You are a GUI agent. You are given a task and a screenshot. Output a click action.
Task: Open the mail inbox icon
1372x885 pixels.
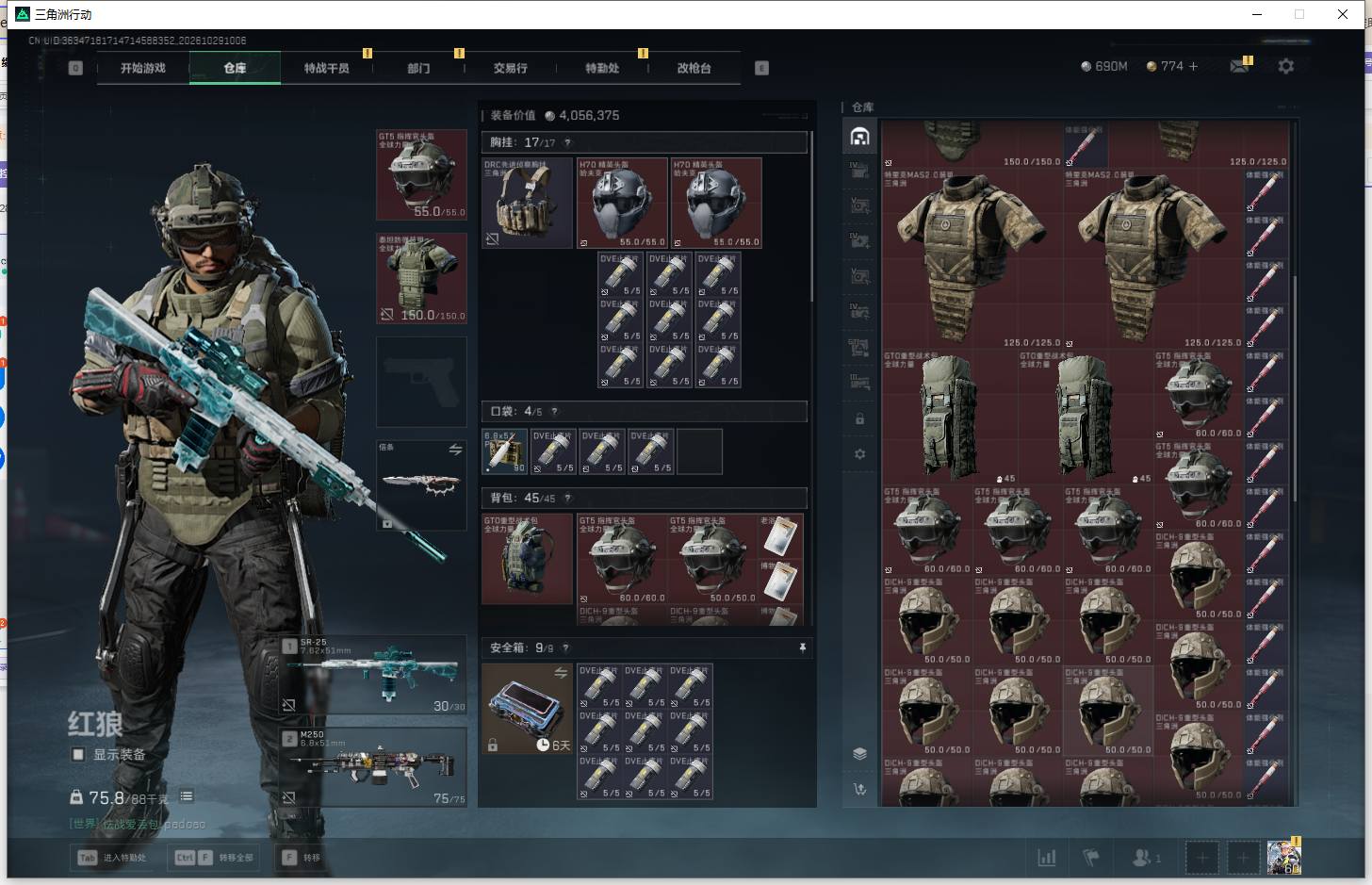1240,66
